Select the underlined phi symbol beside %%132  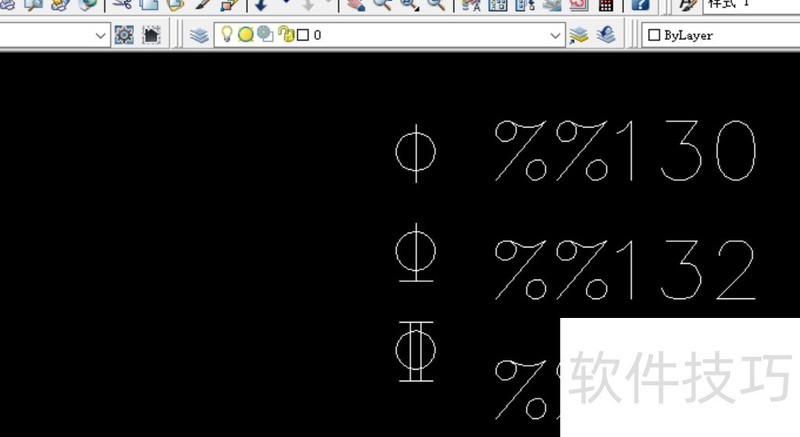tap(416, 252)
